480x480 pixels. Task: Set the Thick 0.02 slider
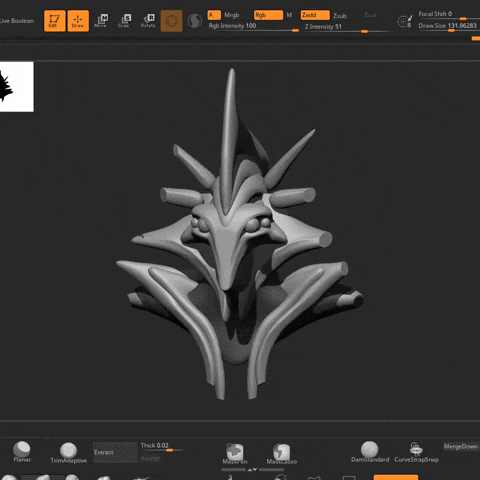tap(162, 447)
